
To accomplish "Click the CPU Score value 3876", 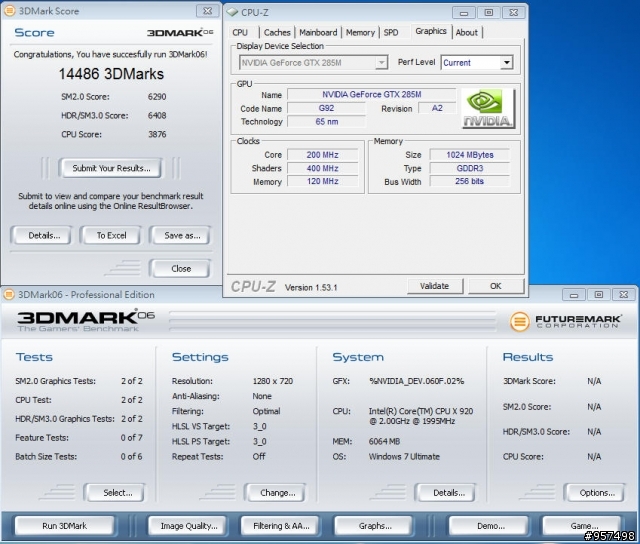I will tap(157, 134).
